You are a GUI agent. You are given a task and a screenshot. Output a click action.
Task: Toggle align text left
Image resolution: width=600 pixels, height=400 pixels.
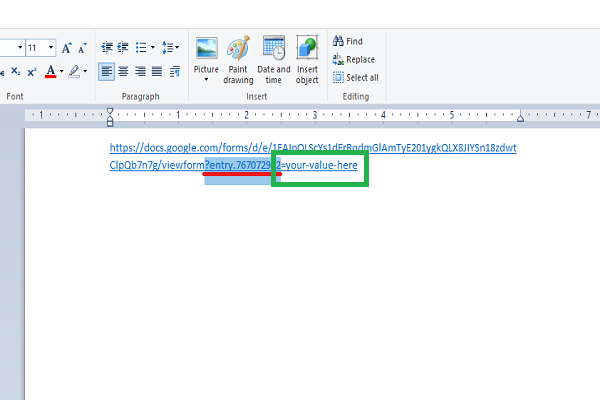click(106, 72)
